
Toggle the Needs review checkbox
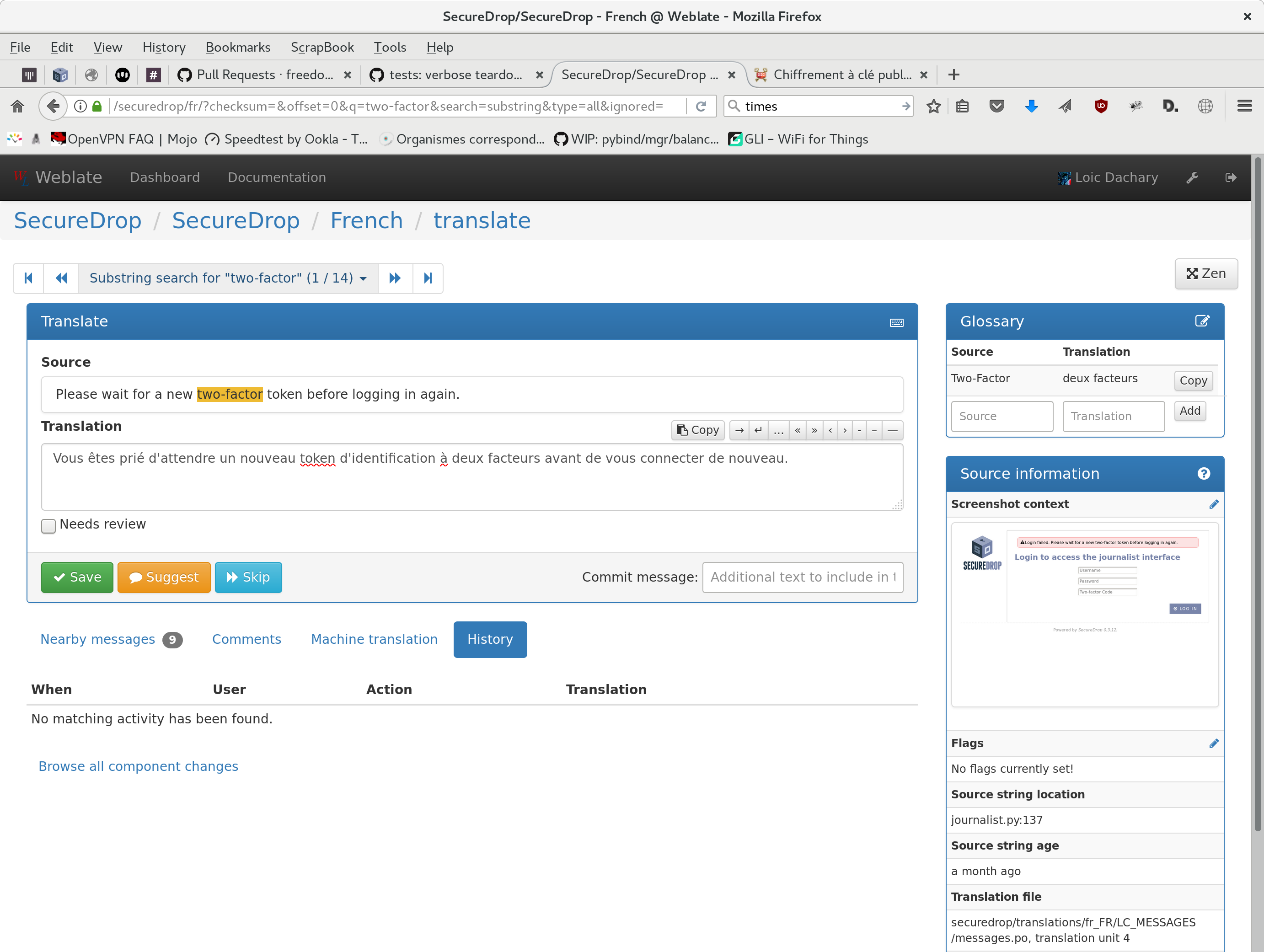coord(48,526)
